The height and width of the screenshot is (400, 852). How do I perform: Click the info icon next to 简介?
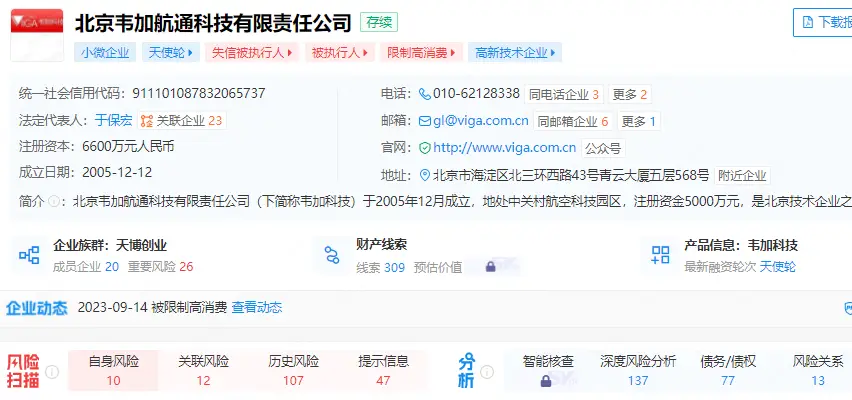click(x=53, y=202)
